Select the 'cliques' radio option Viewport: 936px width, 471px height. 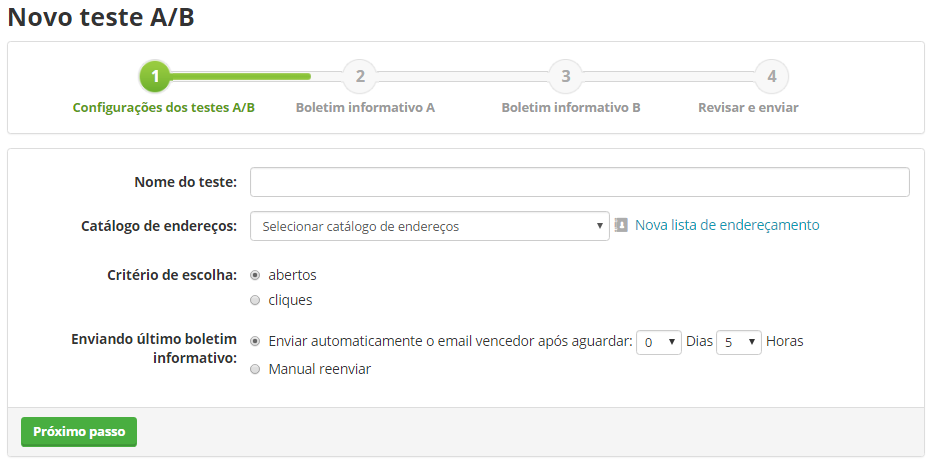pyautogui.click(x=255, y=300)
